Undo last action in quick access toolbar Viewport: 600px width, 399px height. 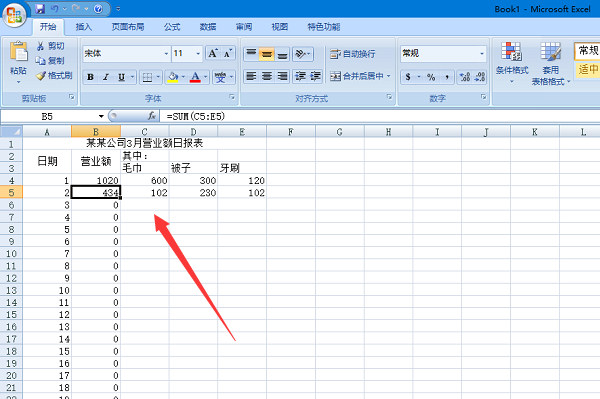54,8
